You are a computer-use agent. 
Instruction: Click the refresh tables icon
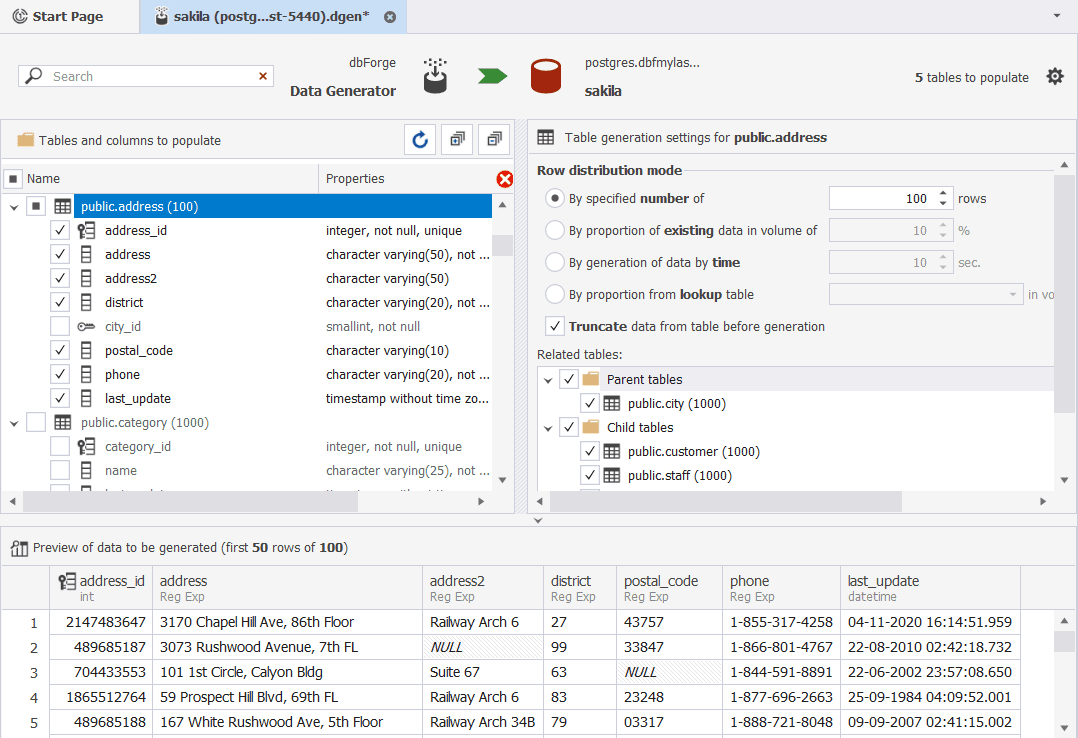[x=420, y=140]
